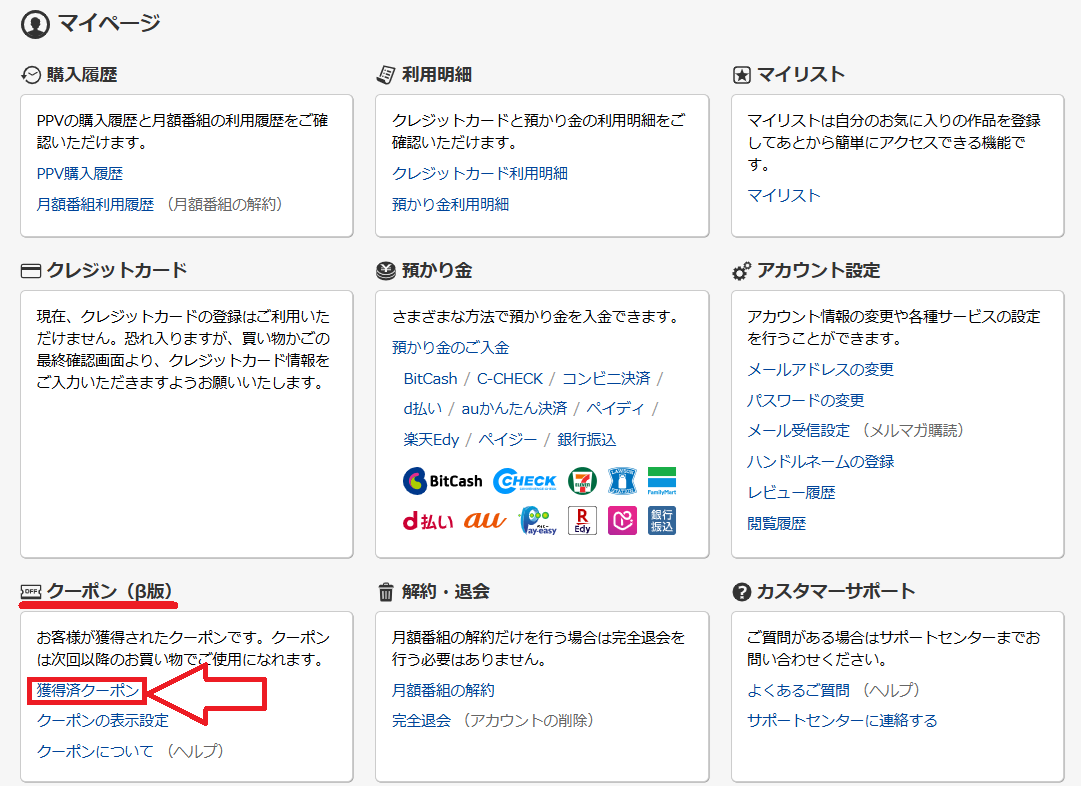The height and width of the screenshot is (786, 1081).
Task: Open 預かり金のご入金 deposit link
Action: click(x=451, y=347)
